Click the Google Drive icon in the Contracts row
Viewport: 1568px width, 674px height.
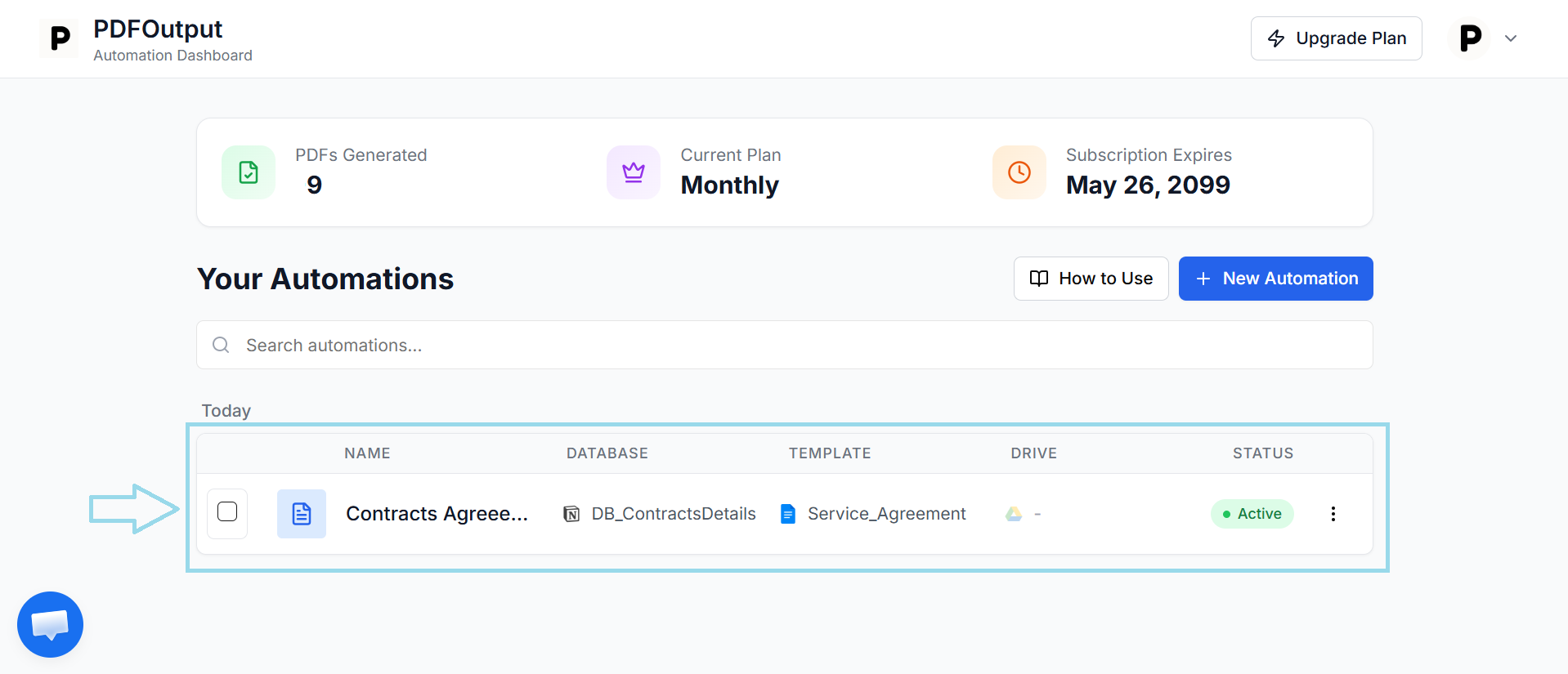(x=1014, y=514)
